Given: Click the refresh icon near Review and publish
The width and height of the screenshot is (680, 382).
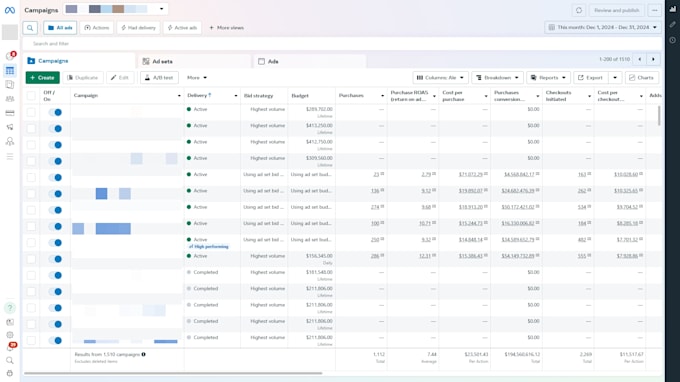Looking at the screenshot, I should (579, 10).
